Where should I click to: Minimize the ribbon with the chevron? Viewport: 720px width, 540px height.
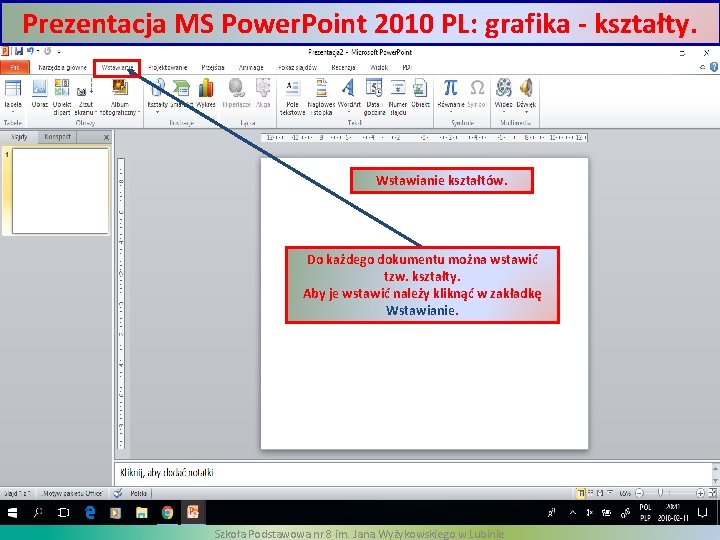(703, 67)
